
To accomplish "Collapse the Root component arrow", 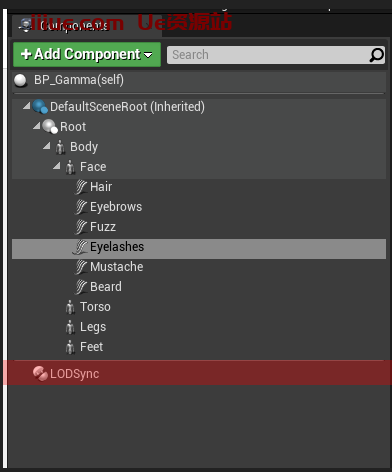I will [x=37, y=126].
